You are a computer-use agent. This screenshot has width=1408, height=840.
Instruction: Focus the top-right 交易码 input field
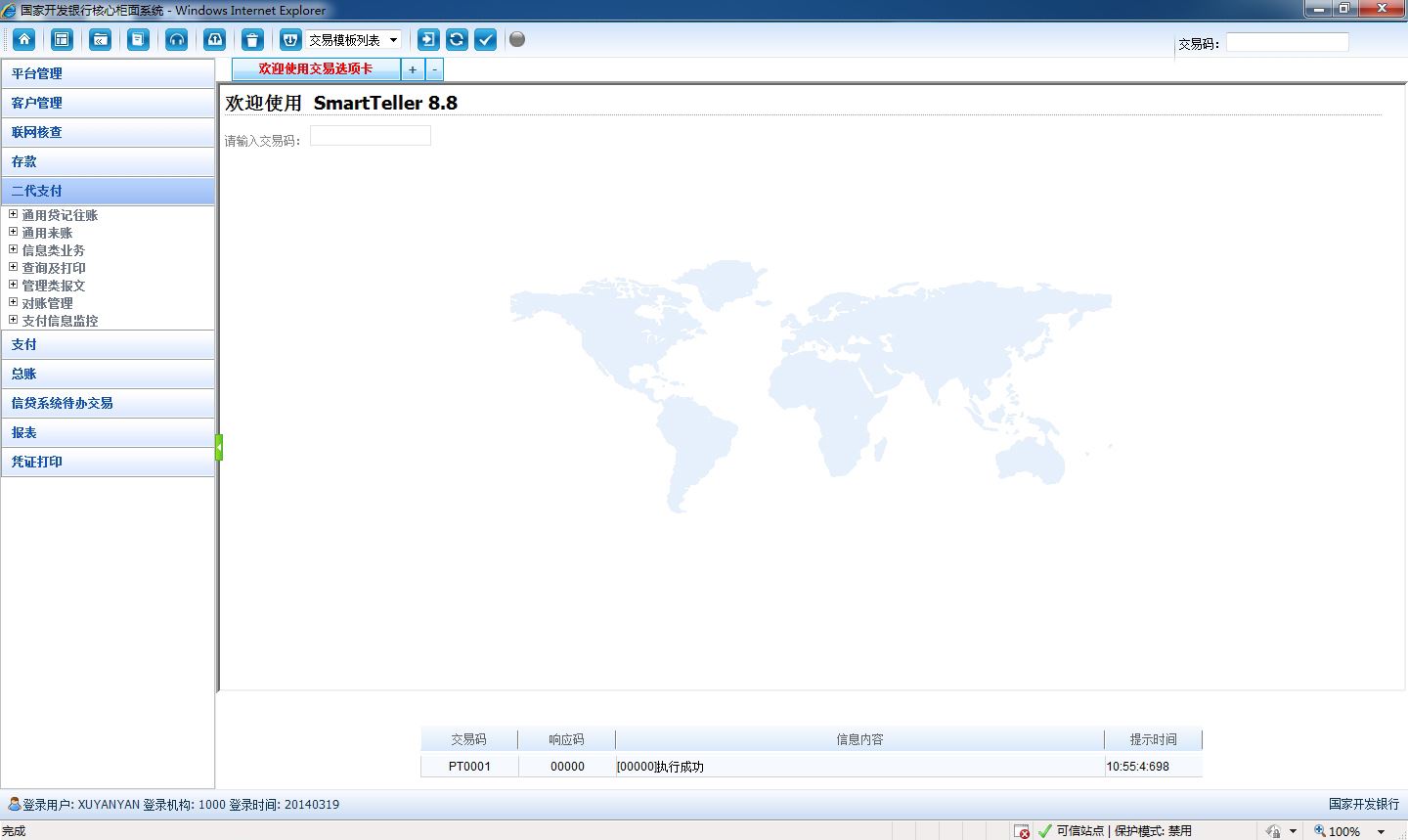pos(1287,42)
